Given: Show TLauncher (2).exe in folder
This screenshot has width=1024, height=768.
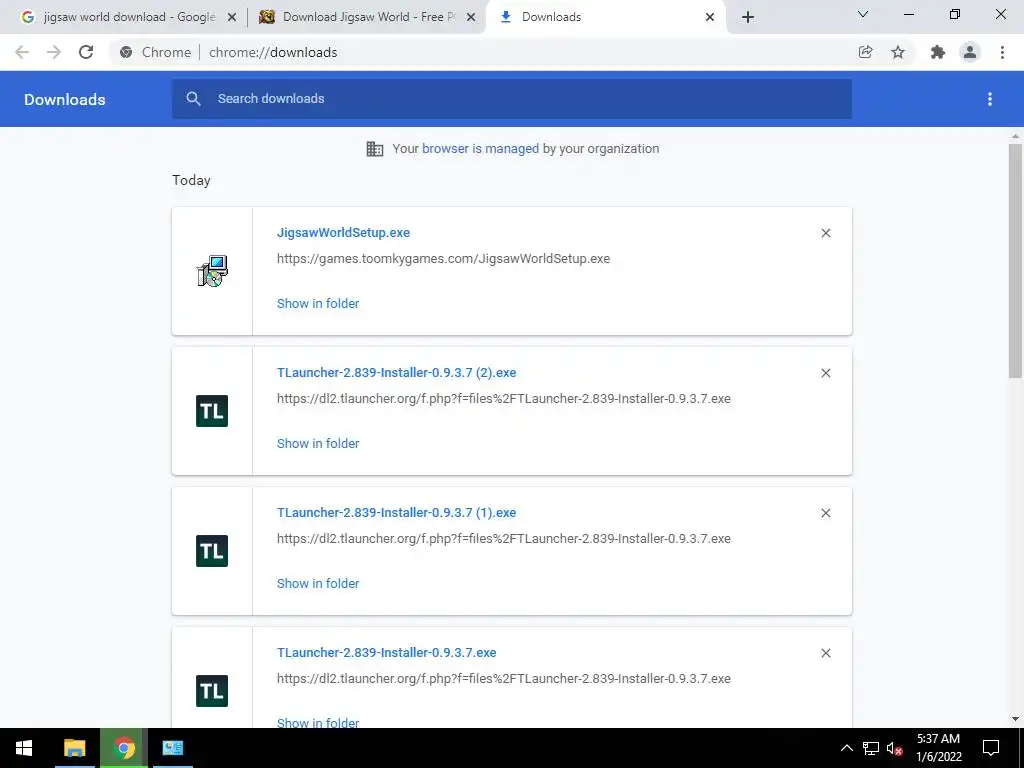Looking at the screenshot, I should 318,443.
